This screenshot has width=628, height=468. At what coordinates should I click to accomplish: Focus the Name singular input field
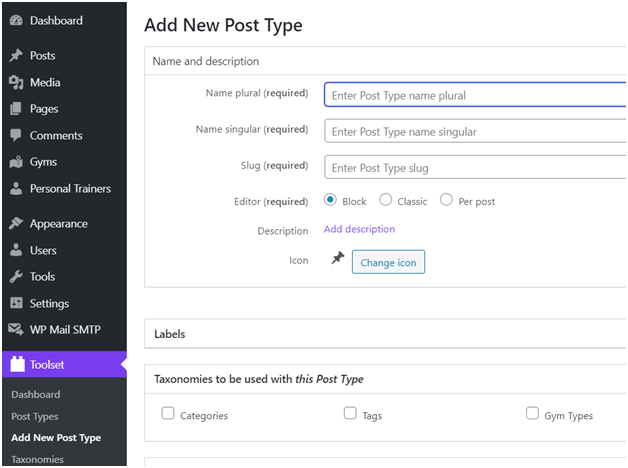[x=475, y=131]
